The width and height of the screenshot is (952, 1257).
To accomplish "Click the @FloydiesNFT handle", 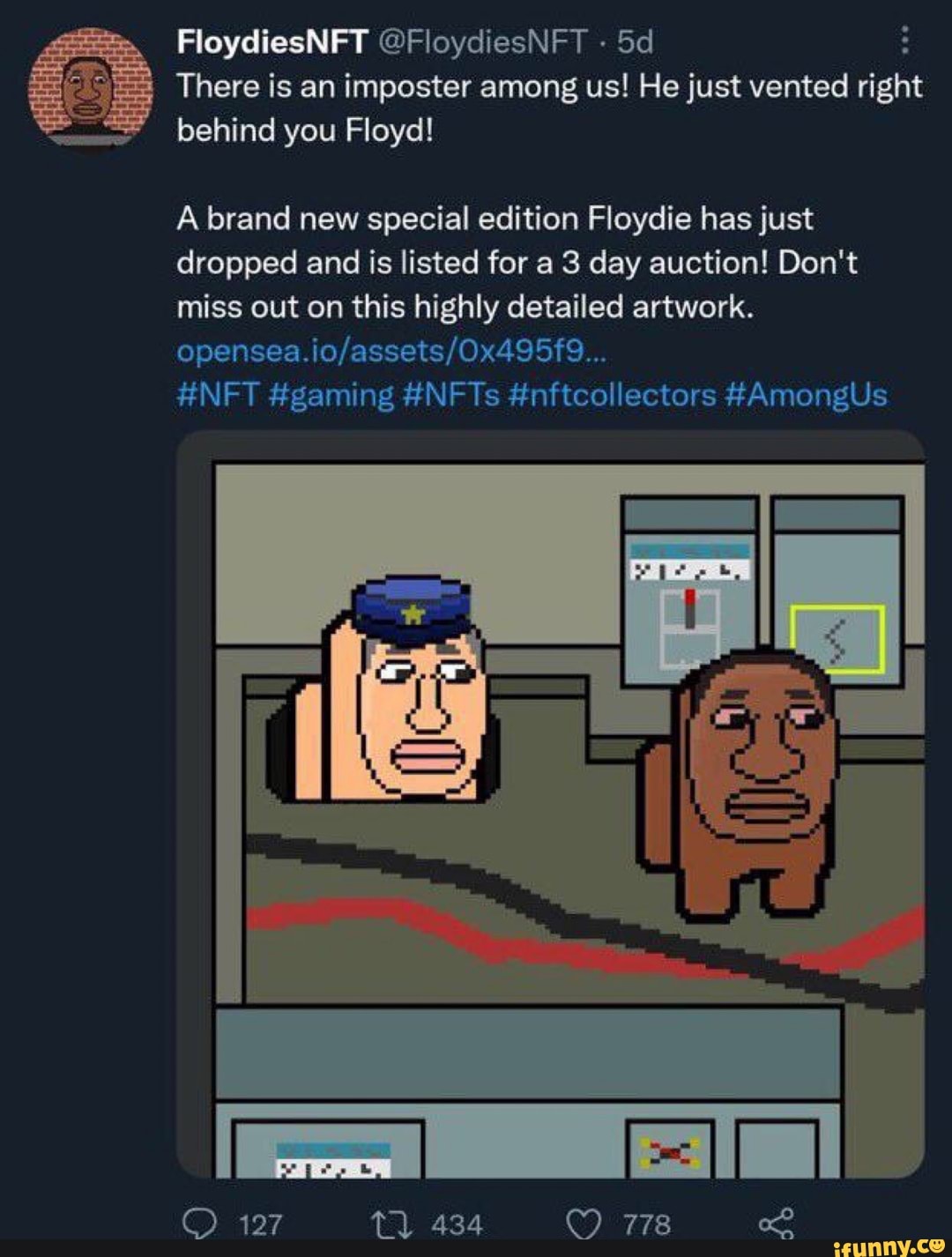I will tap(483, 41).
